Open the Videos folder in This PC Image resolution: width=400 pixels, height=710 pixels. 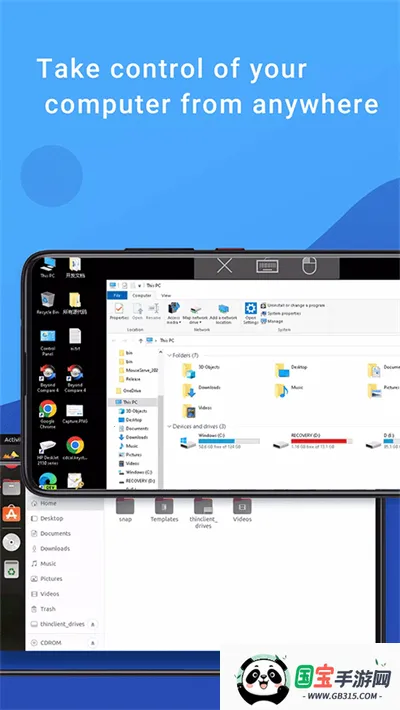[197, 411]
